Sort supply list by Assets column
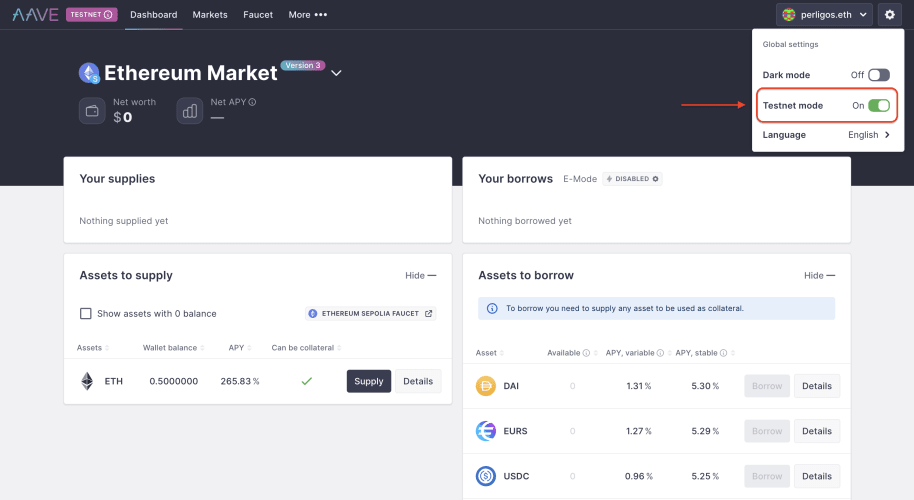914x500 pixels. (93, 348)
